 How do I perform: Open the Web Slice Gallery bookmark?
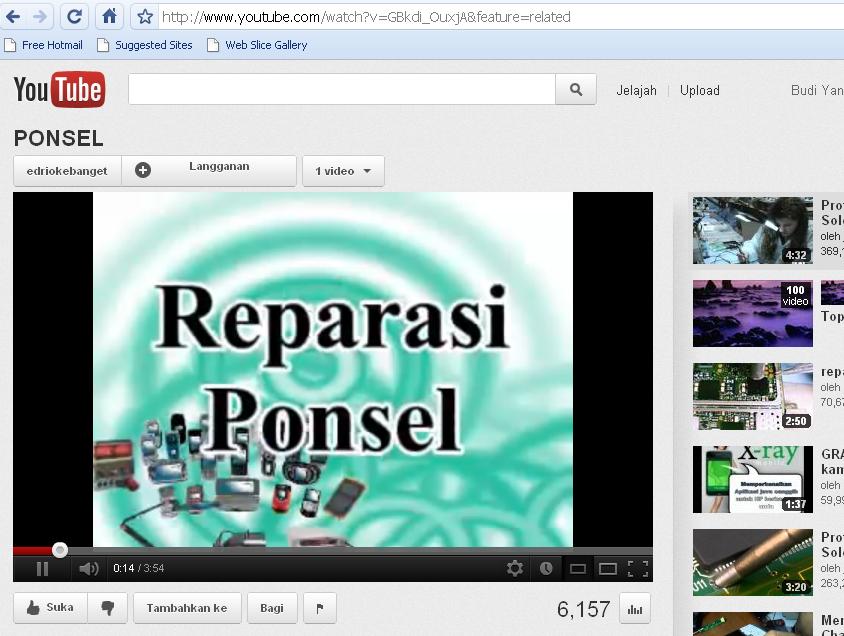[x=257, y=45]
